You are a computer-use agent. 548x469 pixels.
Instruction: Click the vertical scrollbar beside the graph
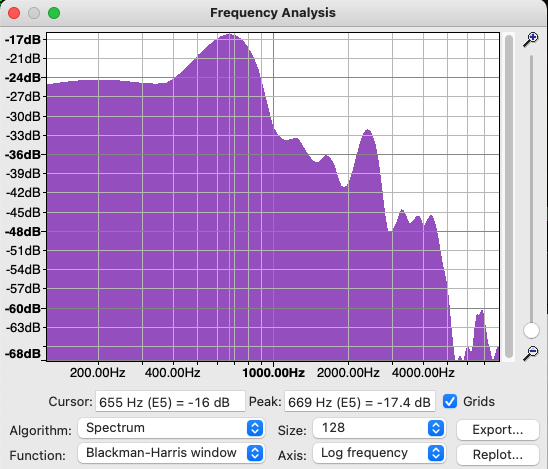tap(509, 196)
